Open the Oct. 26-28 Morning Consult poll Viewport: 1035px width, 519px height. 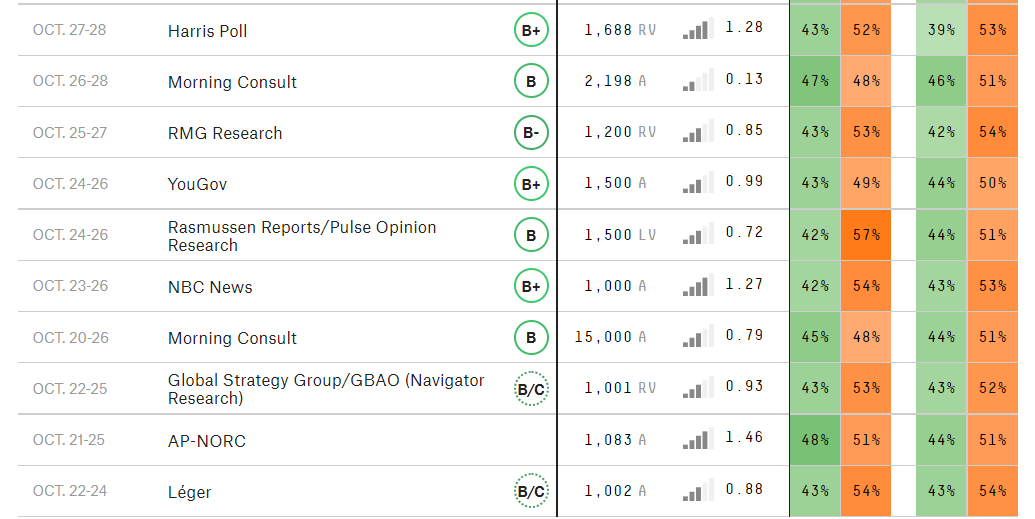[x=232, y=82]
